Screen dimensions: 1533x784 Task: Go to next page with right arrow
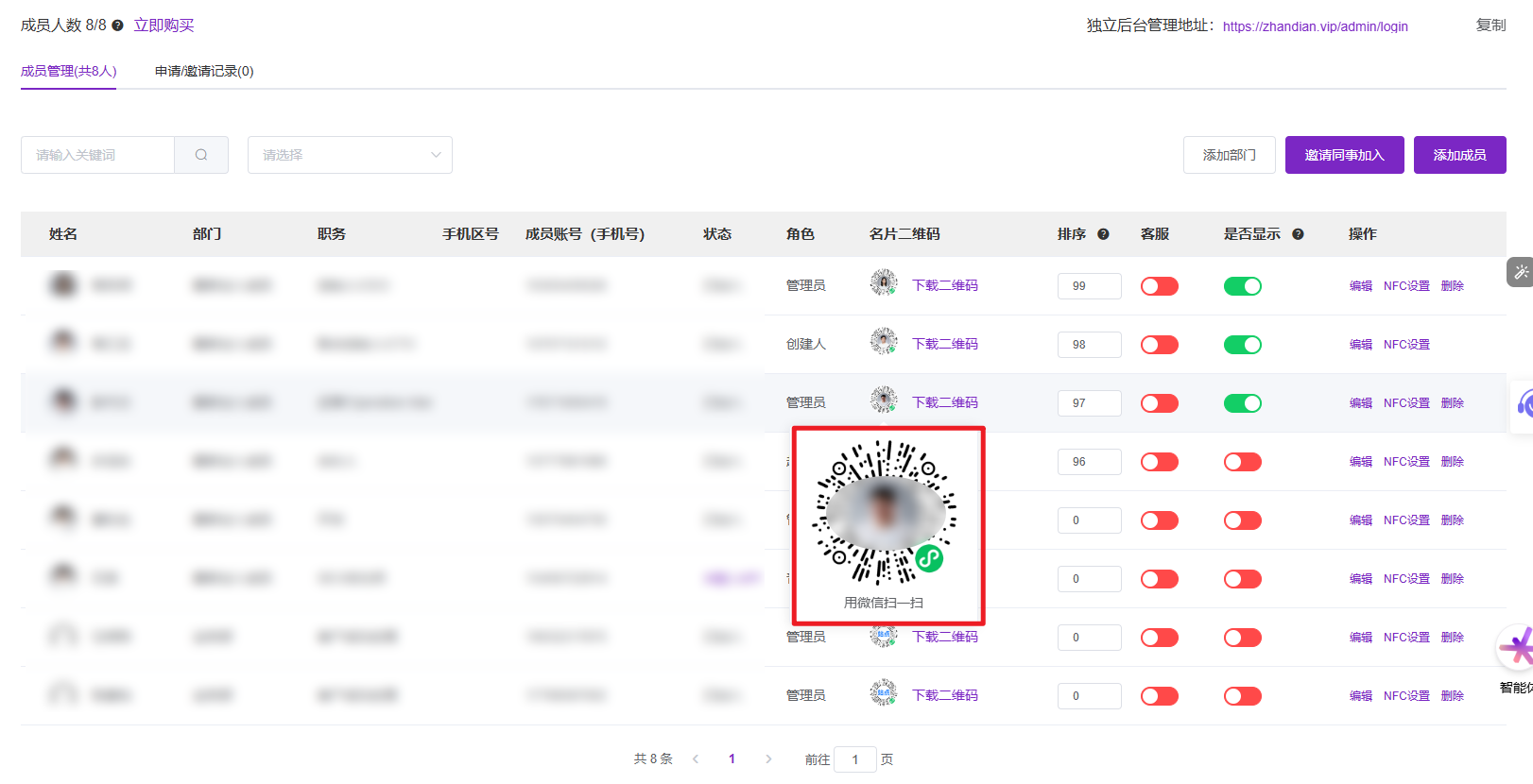point(768,759)
